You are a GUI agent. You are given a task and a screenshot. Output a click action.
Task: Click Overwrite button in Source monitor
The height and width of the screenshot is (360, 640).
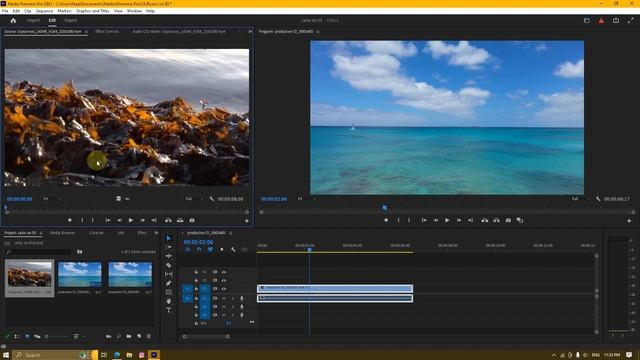[x=180, y=220]
